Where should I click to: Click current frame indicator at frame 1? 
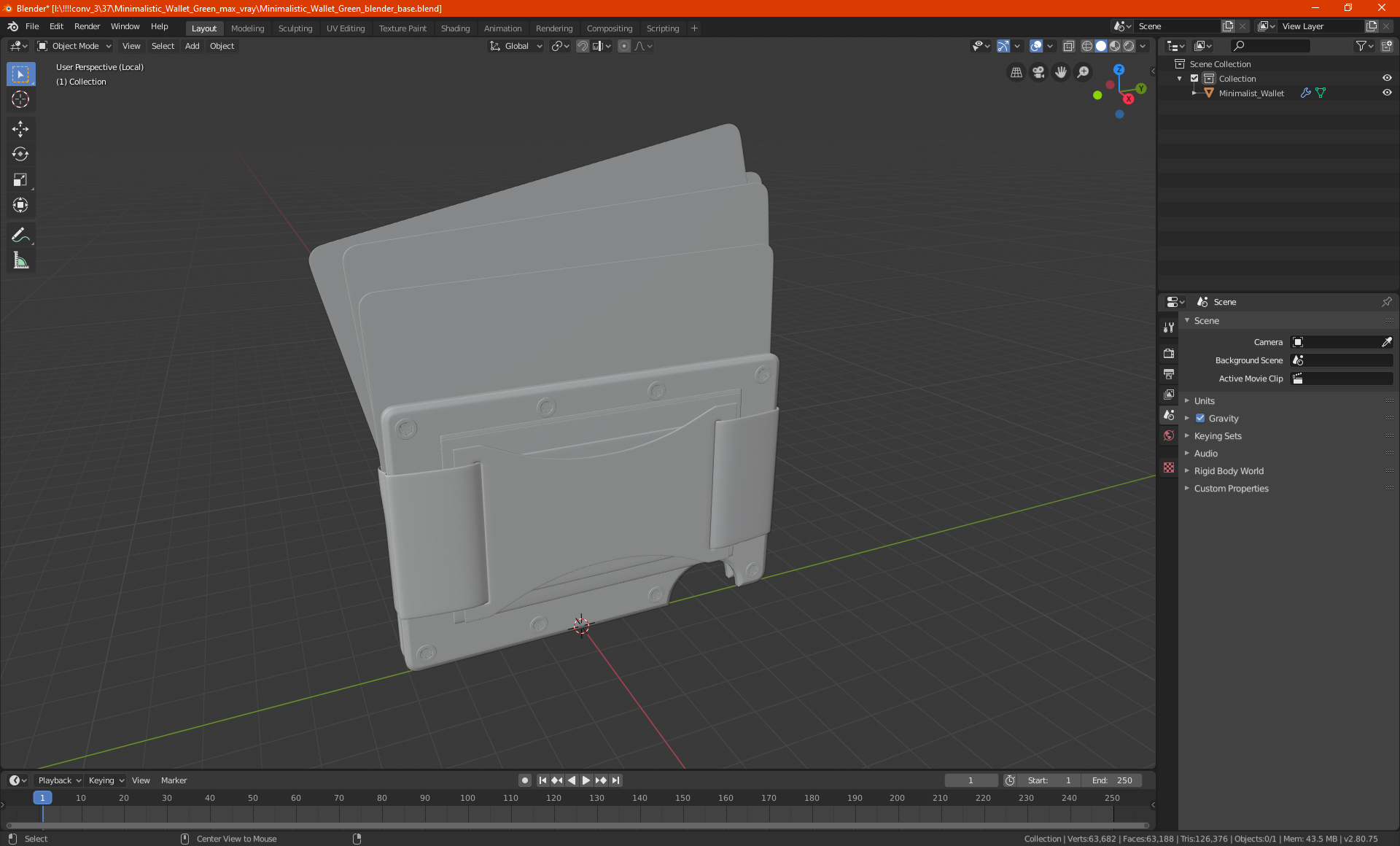click(42, 797)
